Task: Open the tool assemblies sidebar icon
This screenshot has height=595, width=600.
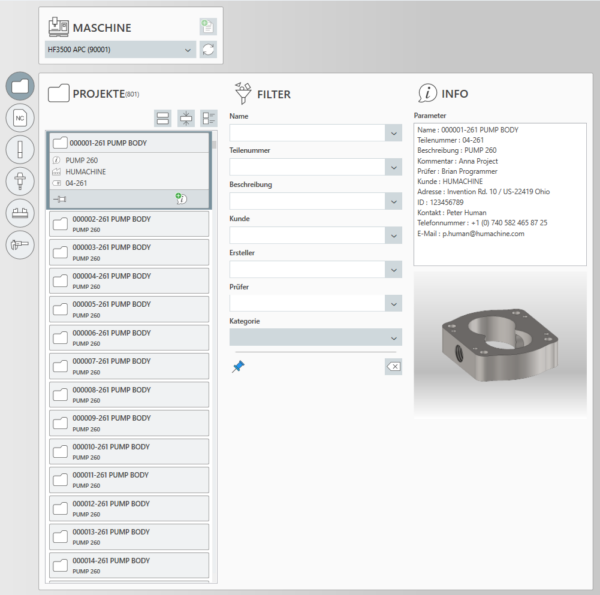Action: pos(20,181)
